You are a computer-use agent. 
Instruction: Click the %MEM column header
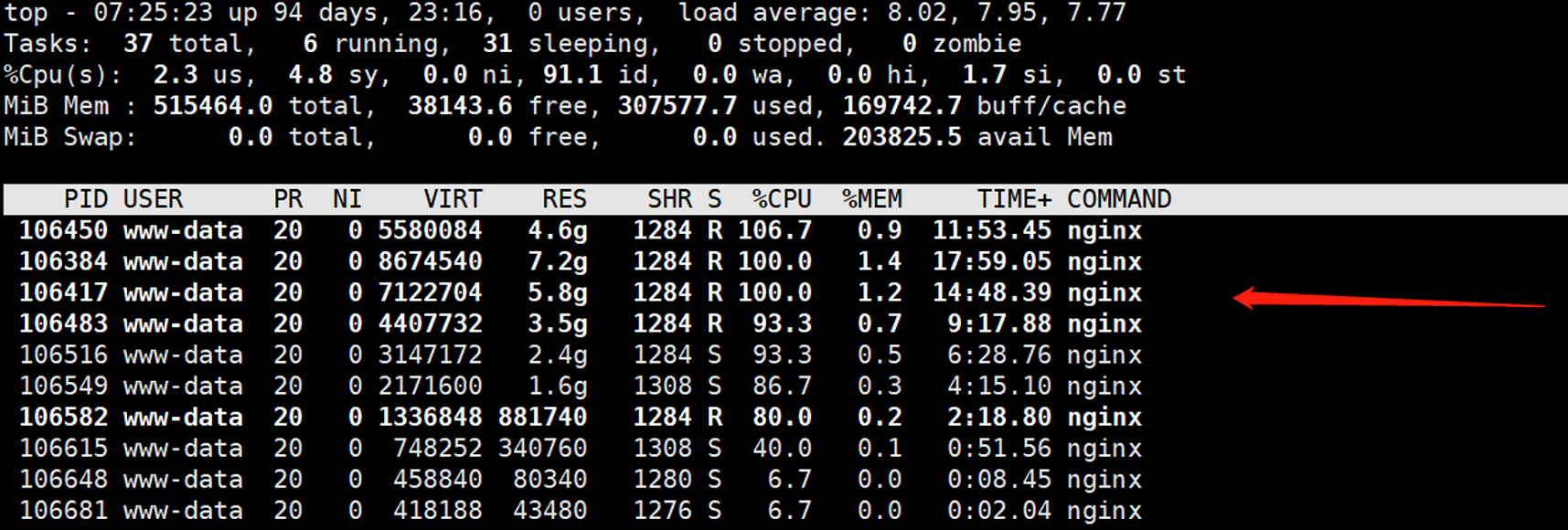click(872, 199)
